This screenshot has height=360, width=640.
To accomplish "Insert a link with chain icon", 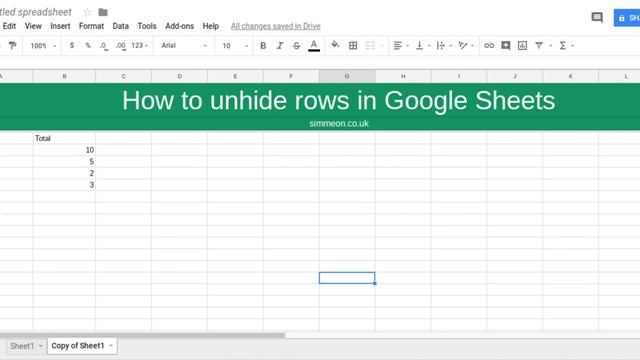I will 489,46.
